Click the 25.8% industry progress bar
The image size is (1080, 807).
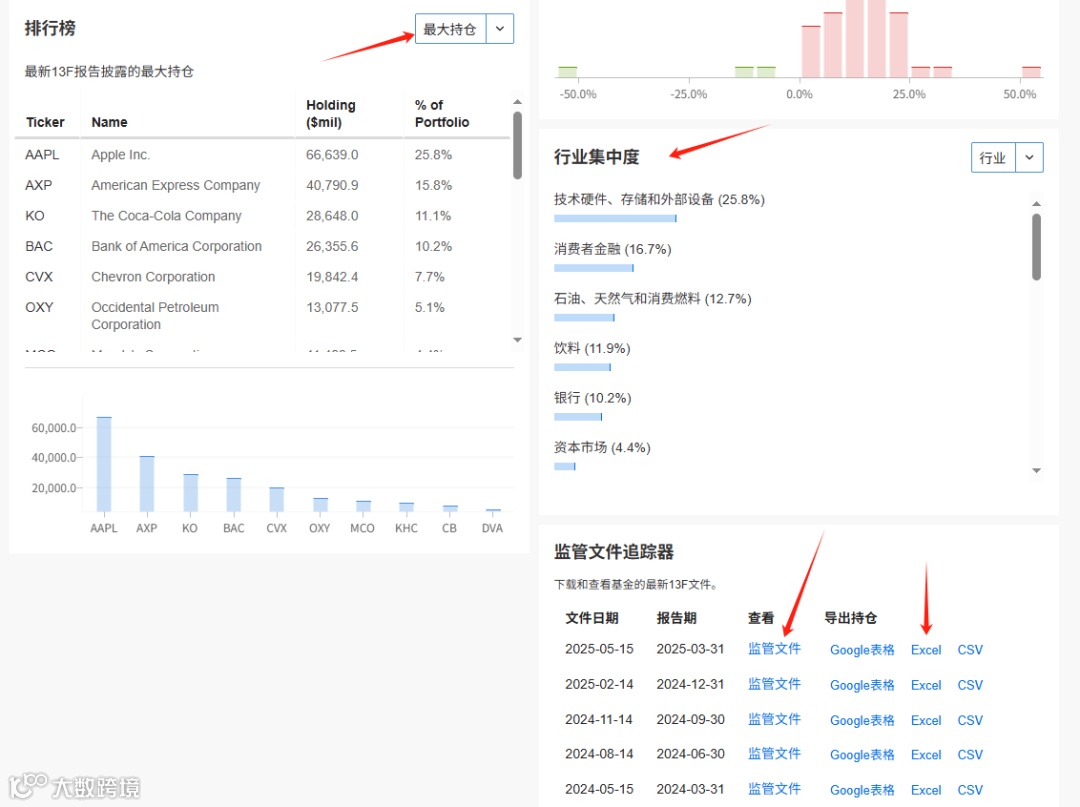tap(615, 218)
